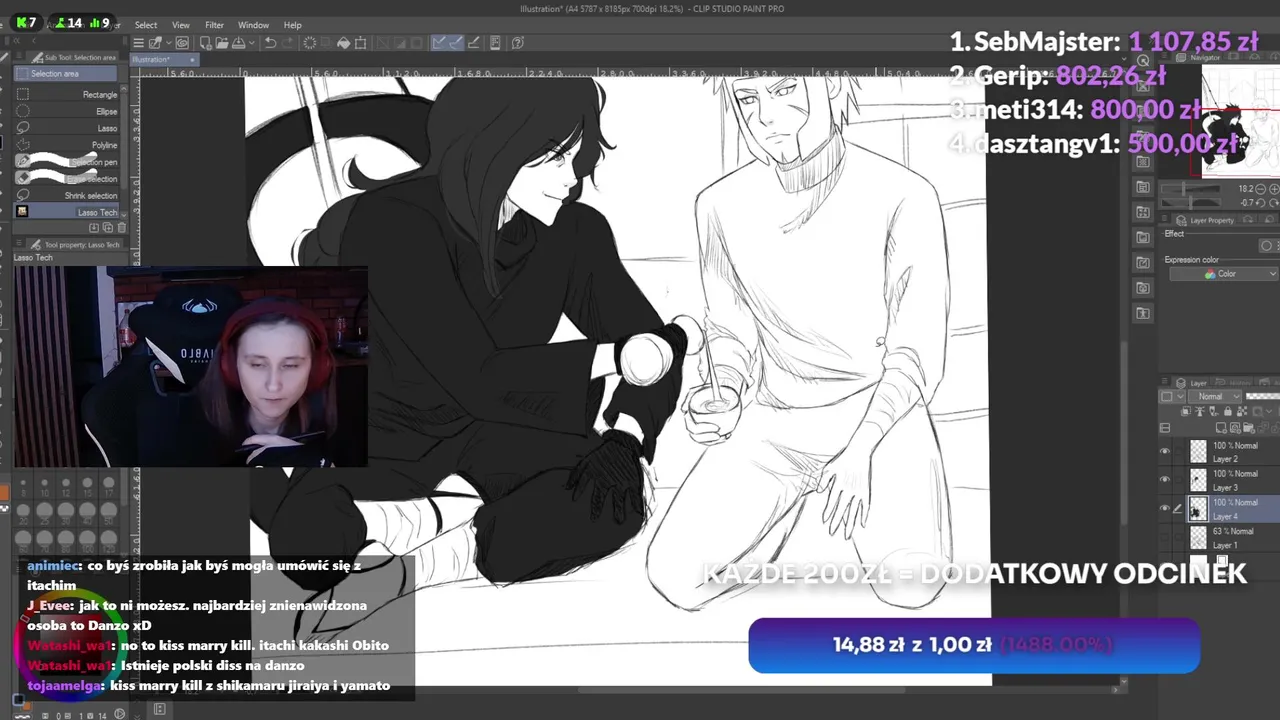Hide Layer 4 with eye icon
Image resolution: width=1280 pixels, height=720 pixels.
coord(1164,508)
